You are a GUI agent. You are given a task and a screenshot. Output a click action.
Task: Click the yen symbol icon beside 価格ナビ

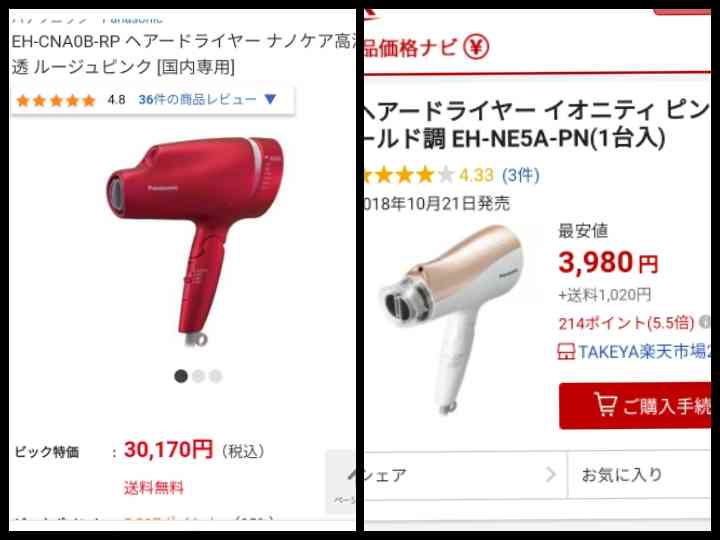476,46
